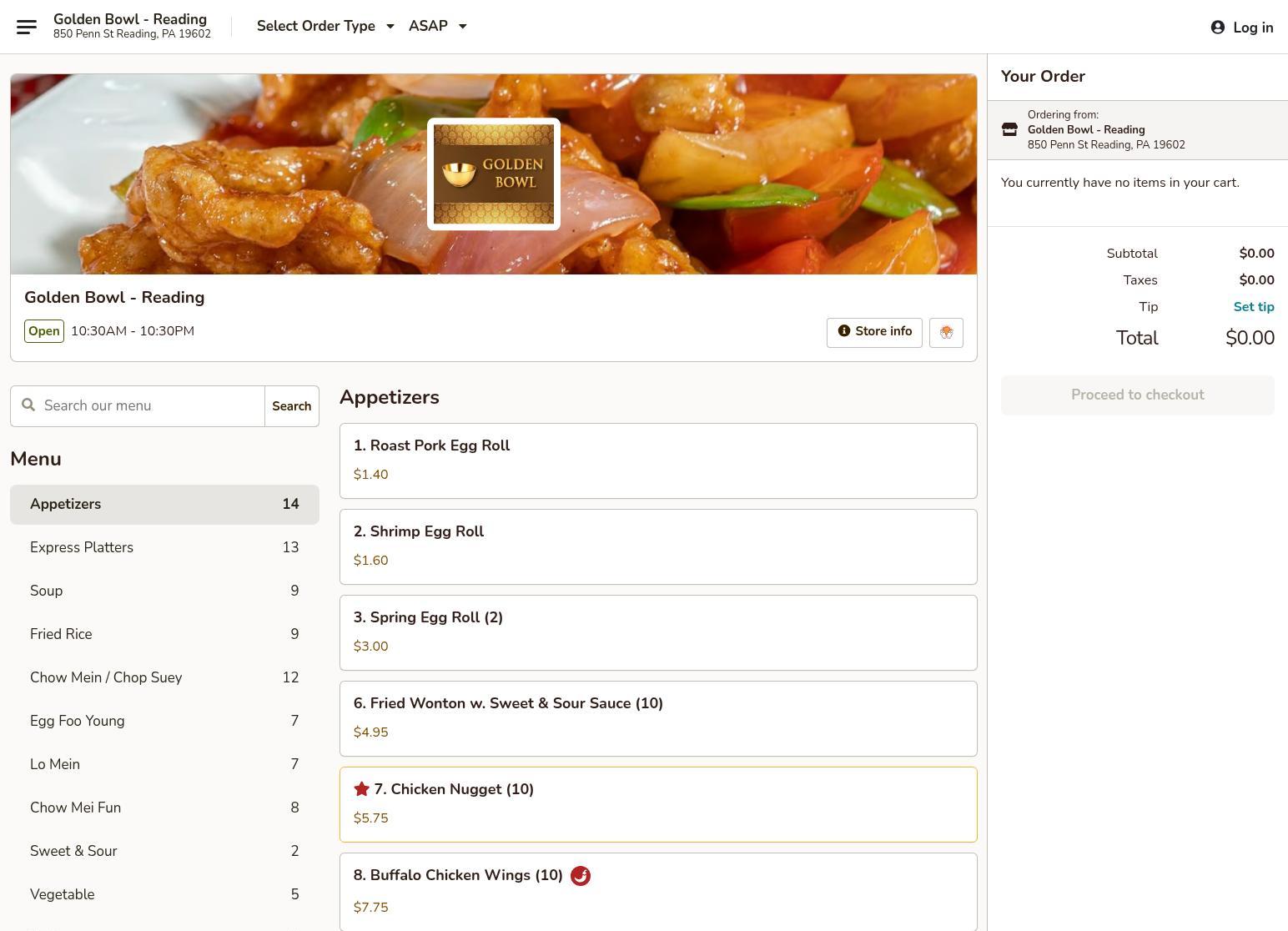Viewport: 1288px width, 931px height.
Task: Select the Roast Pork Egg Roll item
Action: pyautogui.click(x=657, y=460)
